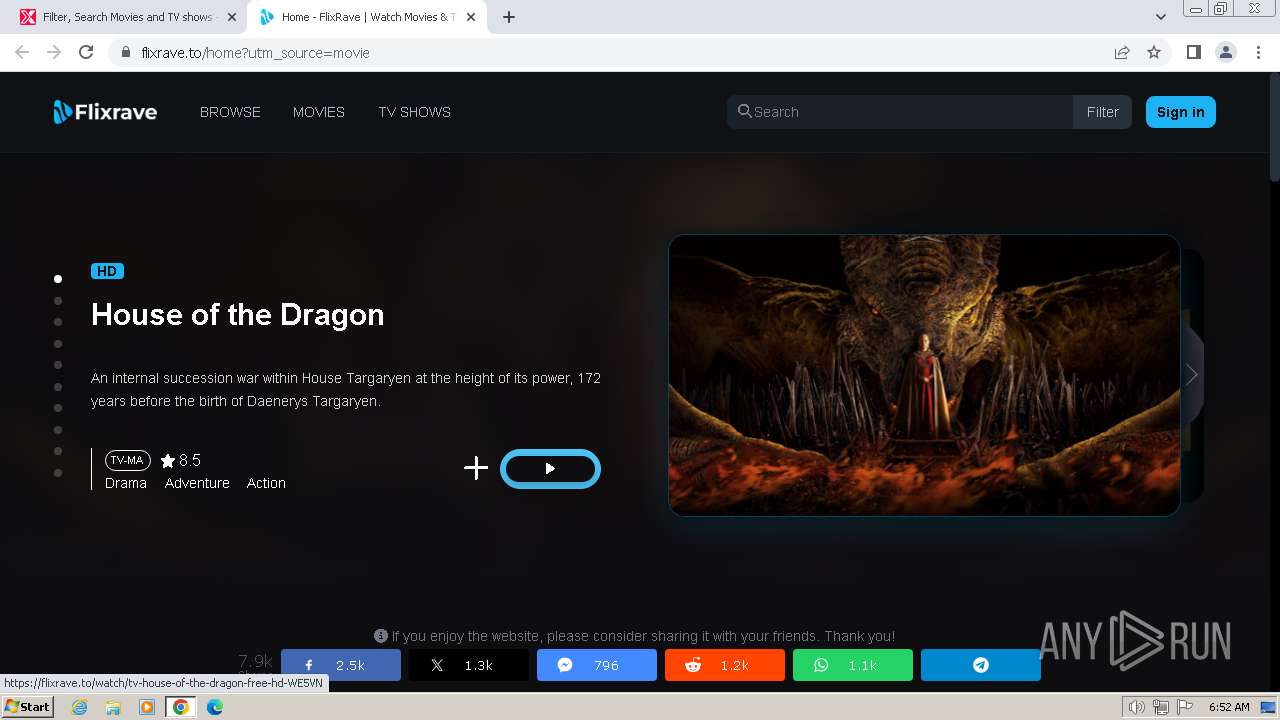Image resolution: width=1280 pixels, height=720 pixels.
Task: Click the Flixrave logo
Action: pyautogui.click(x=105, y=112)
